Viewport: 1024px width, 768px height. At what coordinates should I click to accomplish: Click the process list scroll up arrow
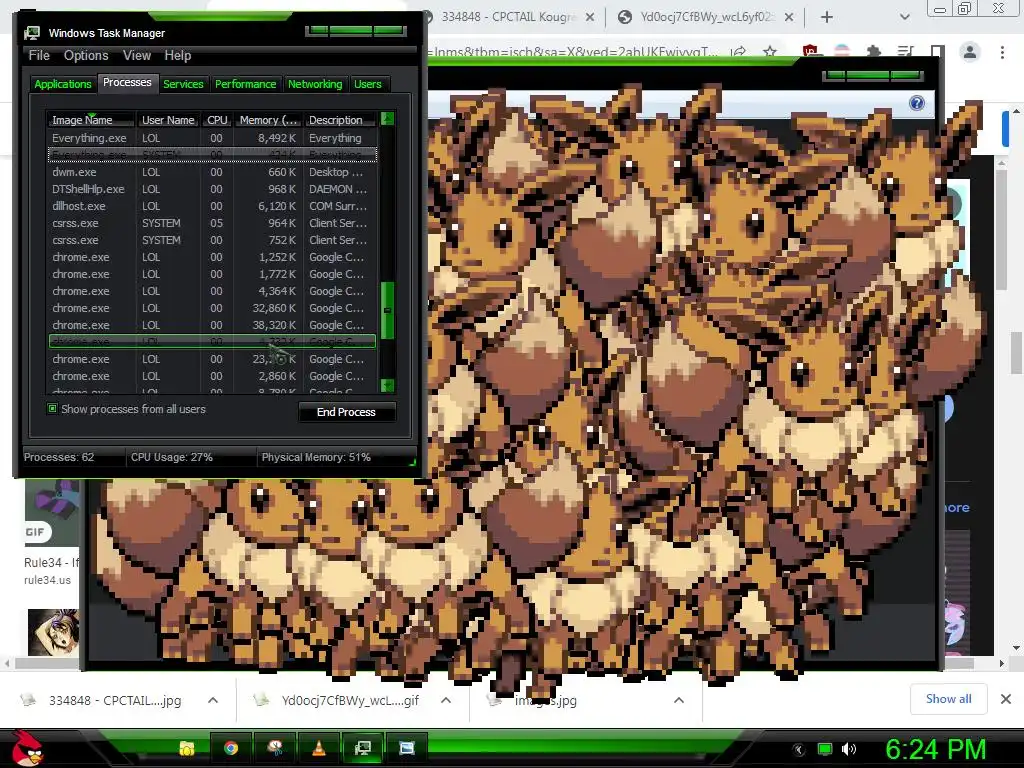[x=387, y=119]
